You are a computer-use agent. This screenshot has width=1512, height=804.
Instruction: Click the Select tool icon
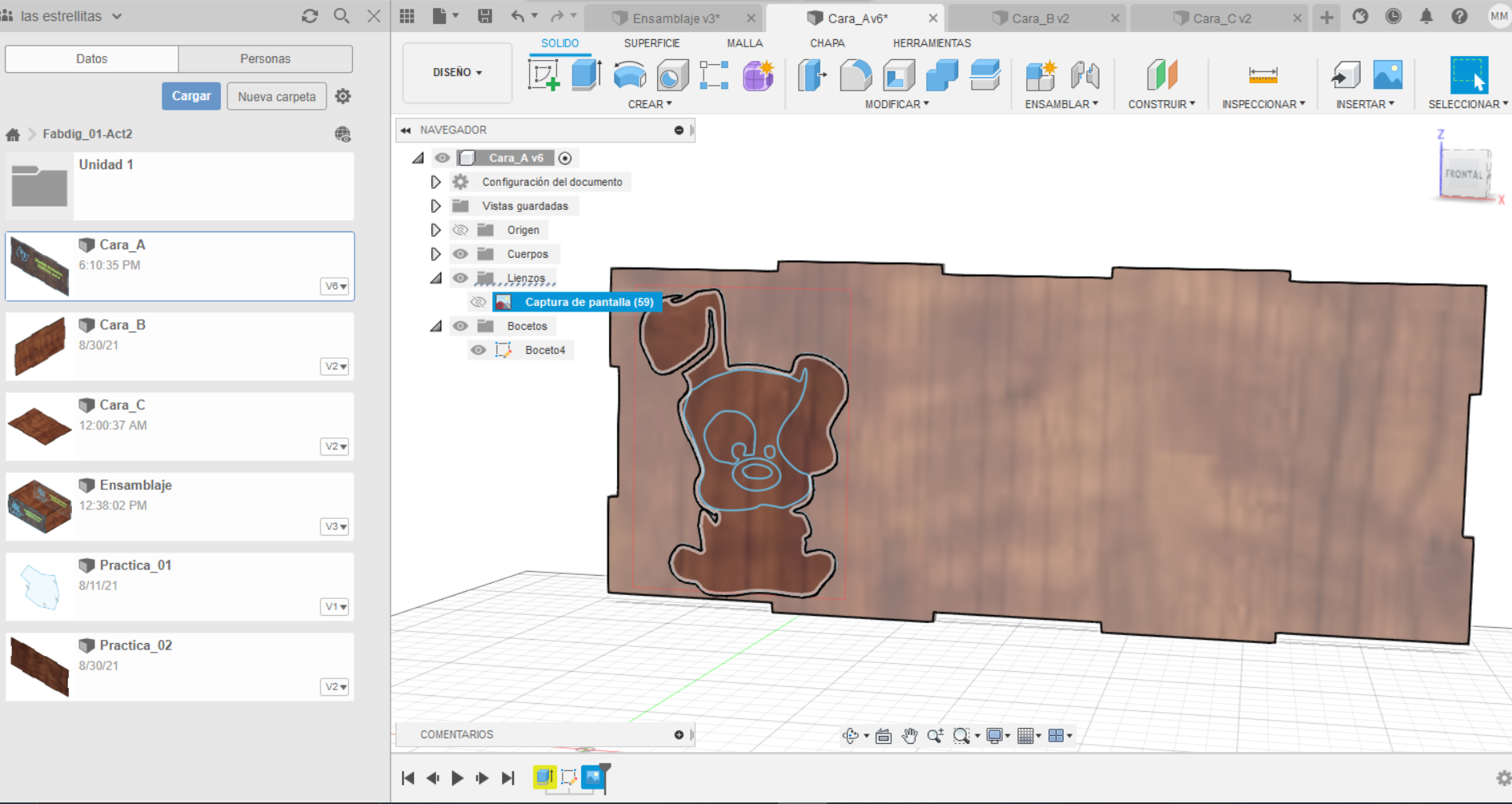pos(1470,74)
